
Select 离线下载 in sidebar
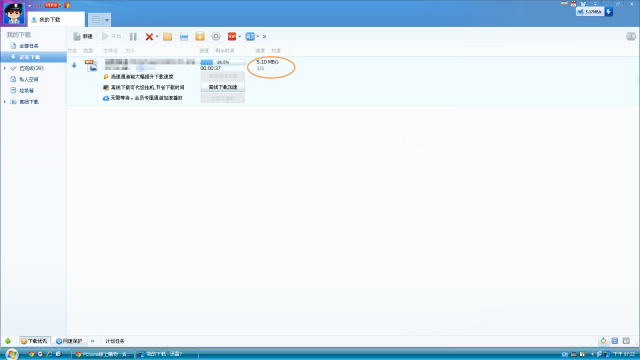(29, 102)
